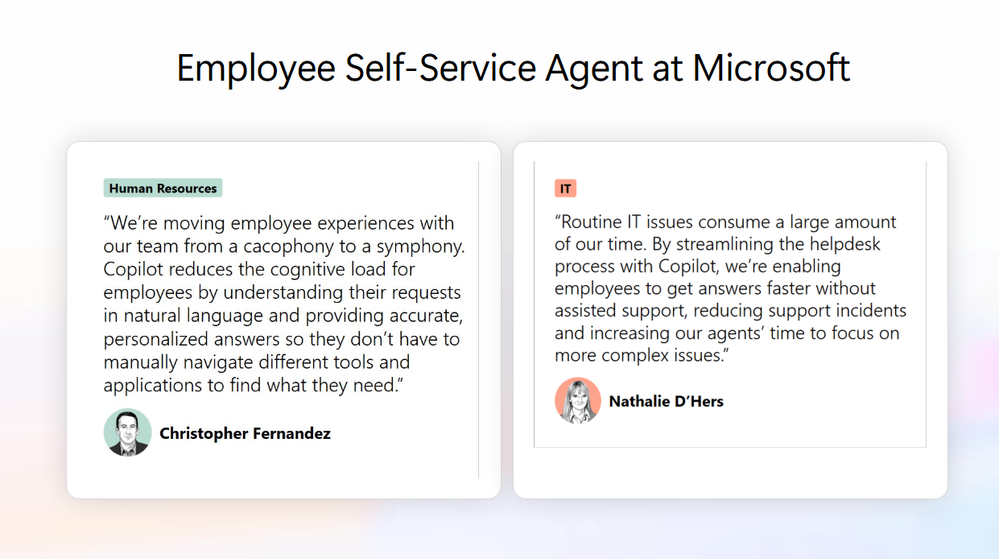Click the Nathalie D'Hers name label
The width and height of the screenshot is (999, 559).
click(x=666, y=402)
